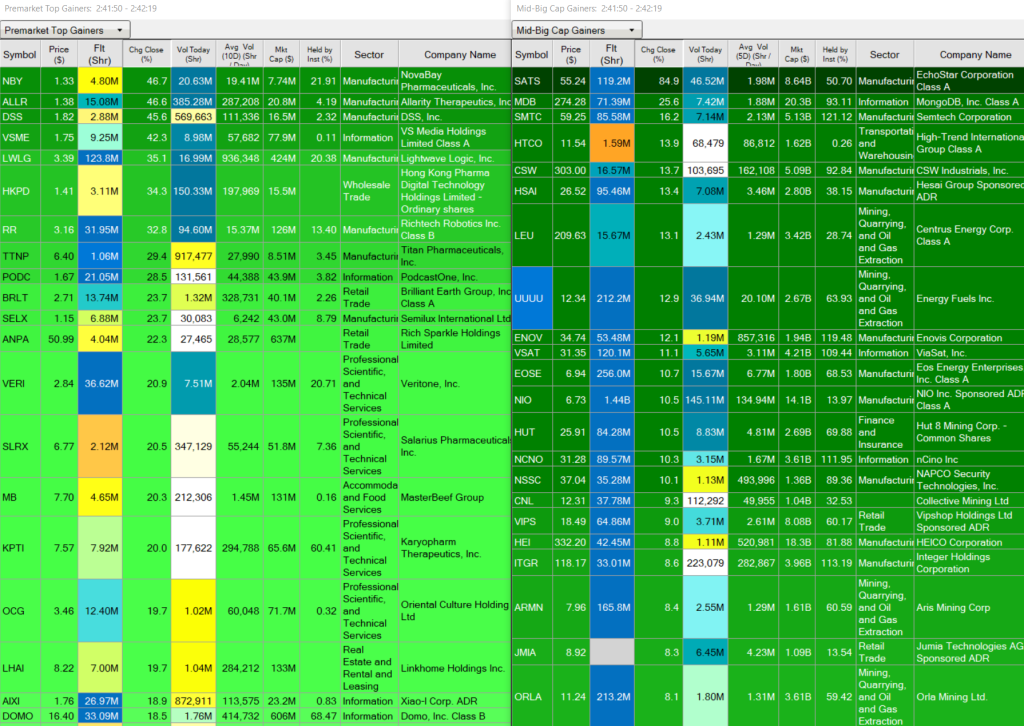Sort Premarket Top Gainers by Company Name header
This screenshot has height=726, width=1024.
(x=455, y=55)
